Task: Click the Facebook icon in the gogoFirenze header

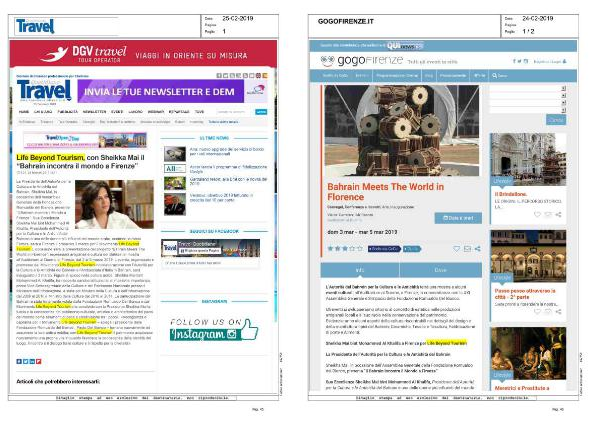Action: (514, 61)
